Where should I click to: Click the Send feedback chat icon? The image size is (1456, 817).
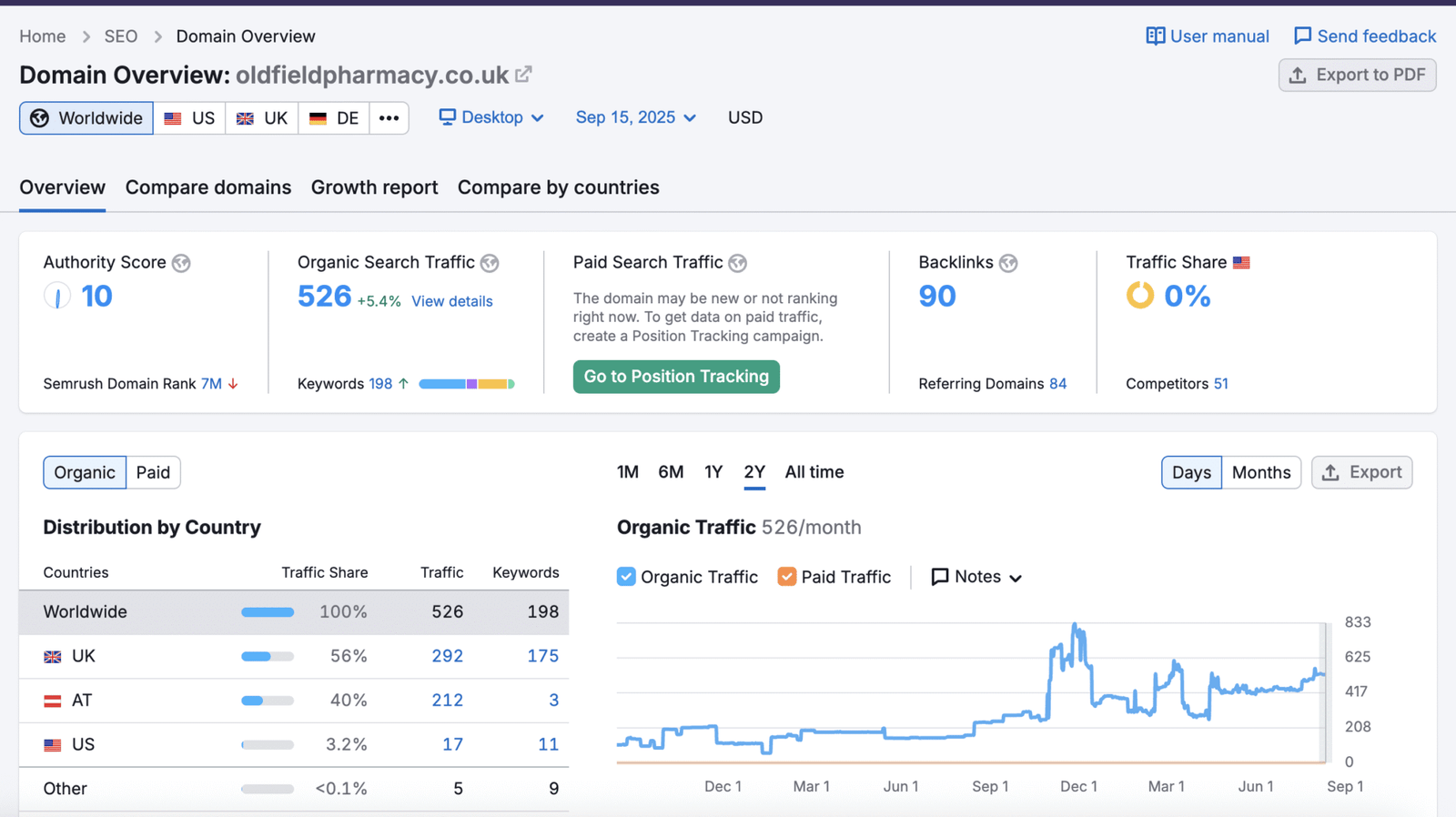tap(1302, 36)
